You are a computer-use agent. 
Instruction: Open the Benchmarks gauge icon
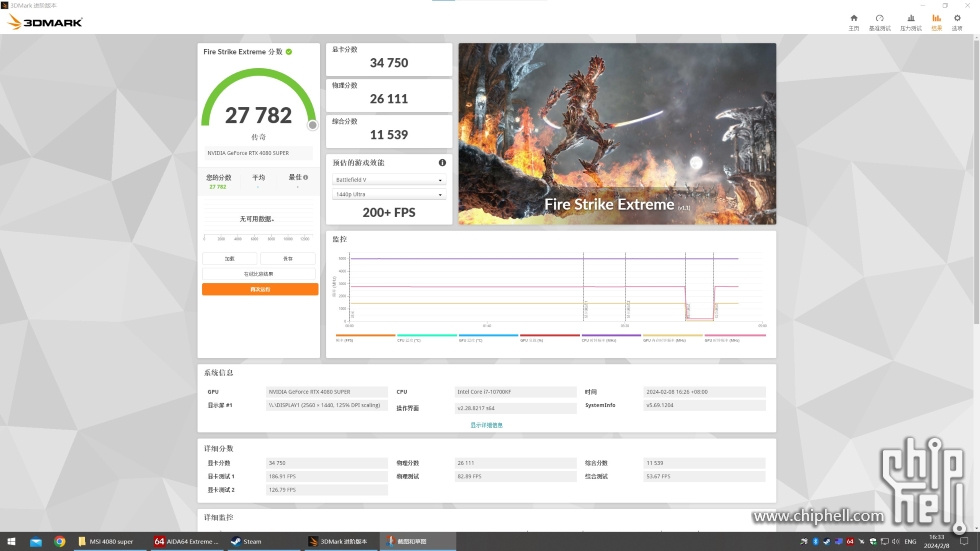point(879,18)
